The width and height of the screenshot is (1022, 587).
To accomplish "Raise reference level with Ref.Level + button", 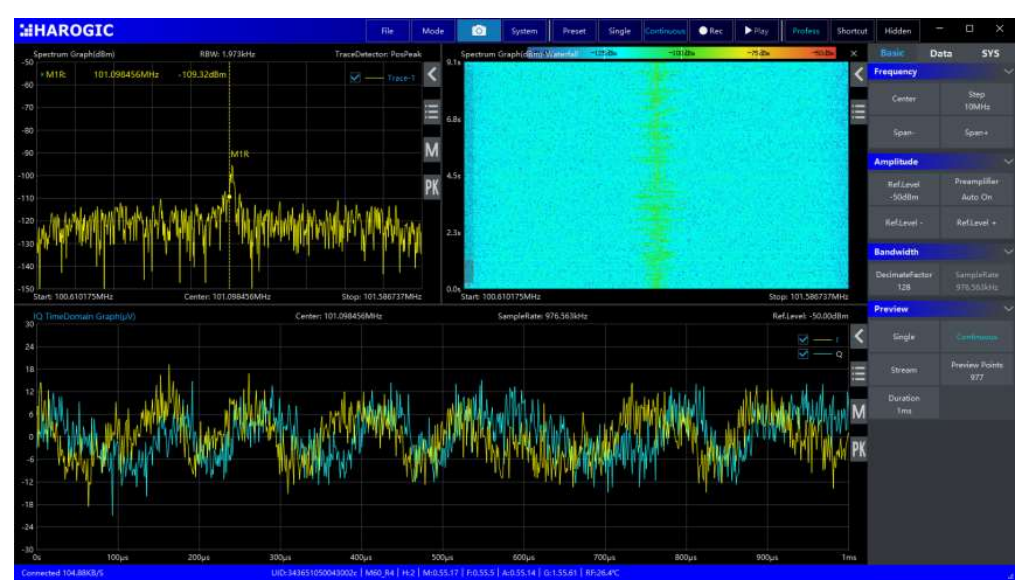I will [976, 223].
